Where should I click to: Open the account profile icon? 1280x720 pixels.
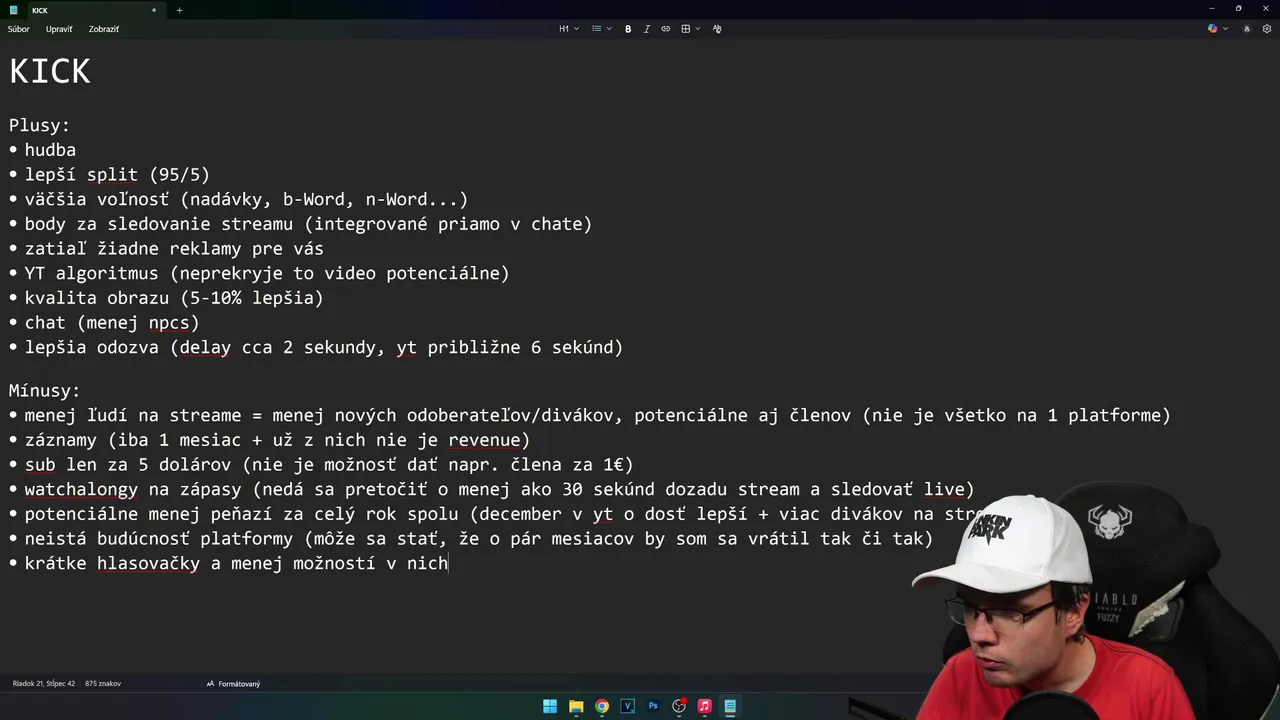1246,29
